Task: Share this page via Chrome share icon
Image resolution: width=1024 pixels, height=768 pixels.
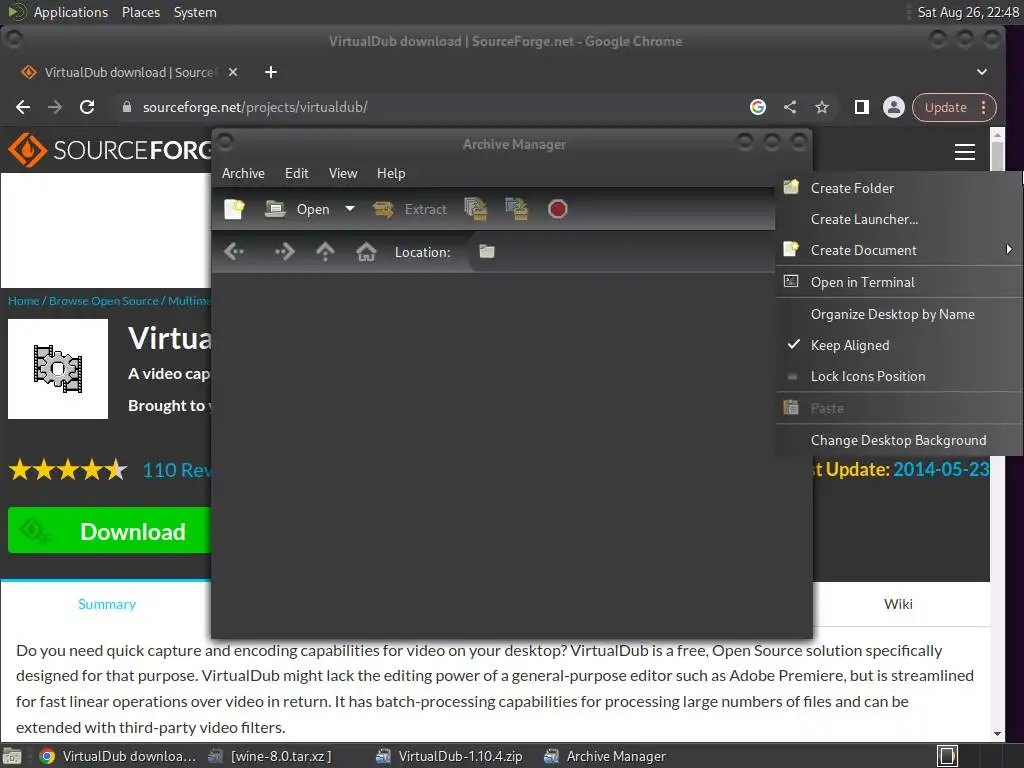Action: click(790, 107)
